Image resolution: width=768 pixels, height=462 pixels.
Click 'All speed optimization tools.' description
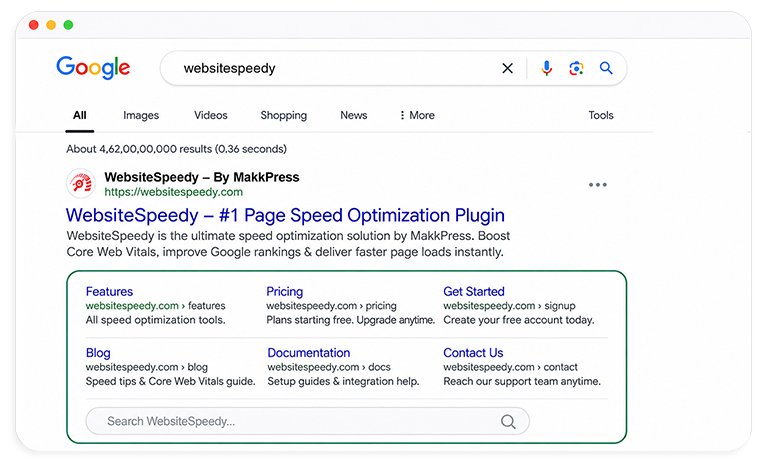(155, 320)
